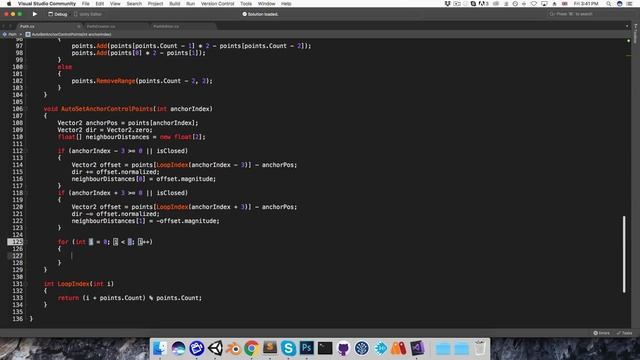The image size is (640, 360).
Task: Open the File menu
Action: (x=85, y=4)
